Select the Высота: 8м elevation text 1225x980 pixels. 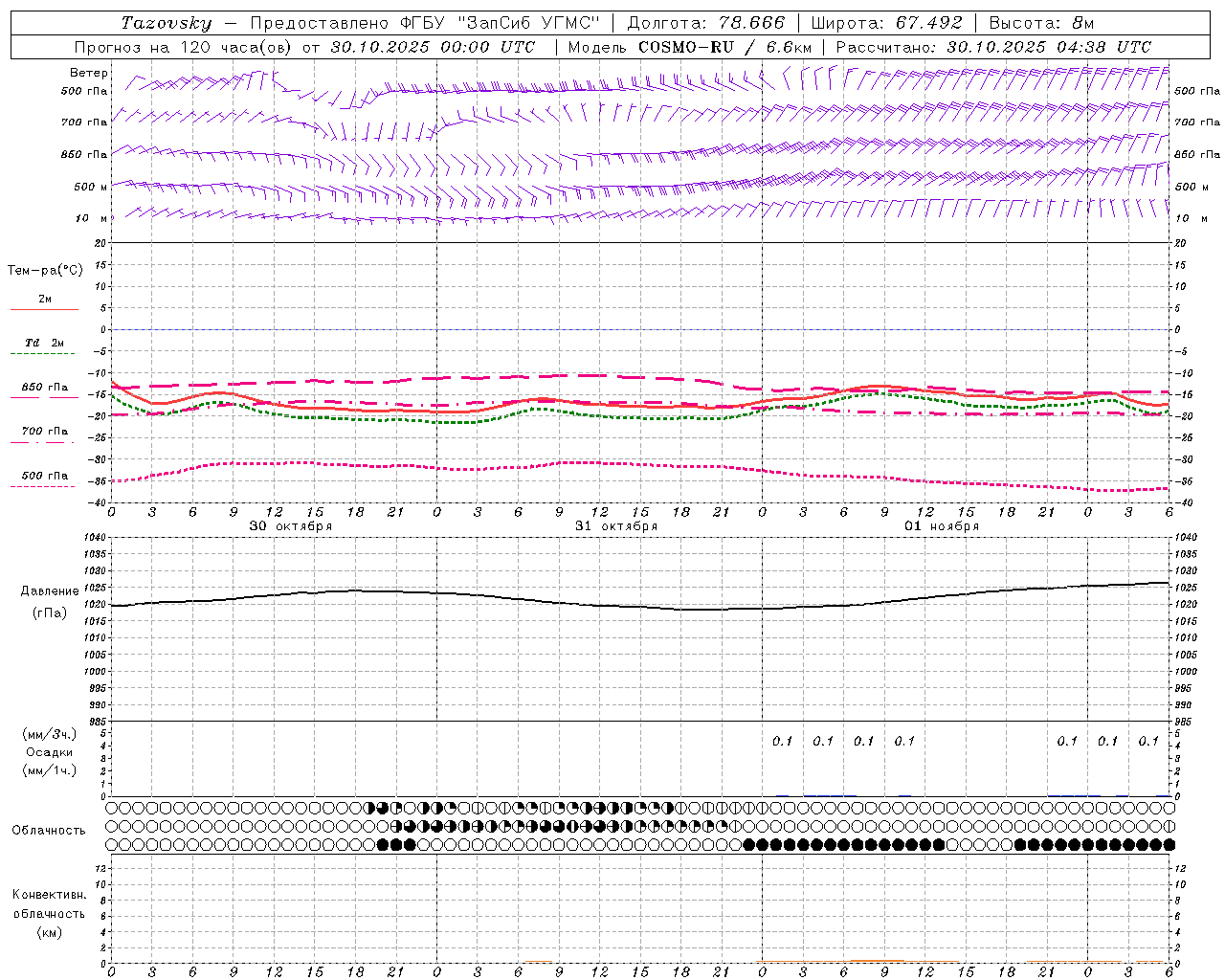point(1041,23)
